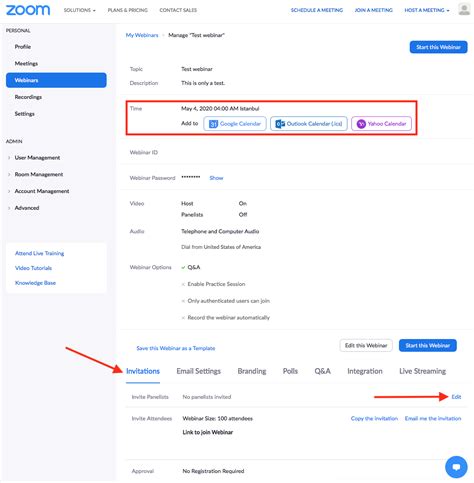Click Copy the invitation link

point(374,418)
